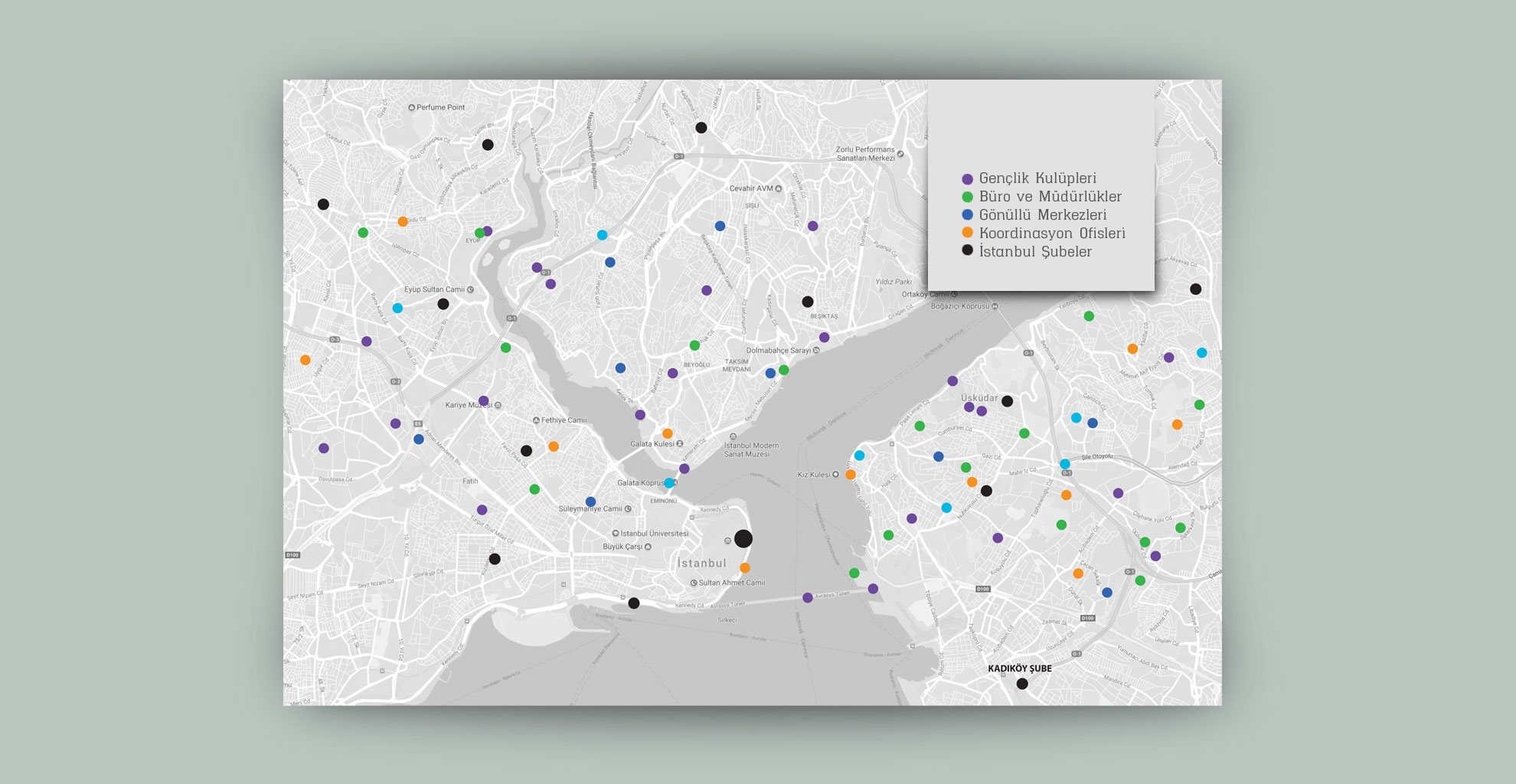The width and height of the screenshot is (1516, 784).
Task: Select the cyan marker at Galata Köprüsü
Action: click(669, 483)
